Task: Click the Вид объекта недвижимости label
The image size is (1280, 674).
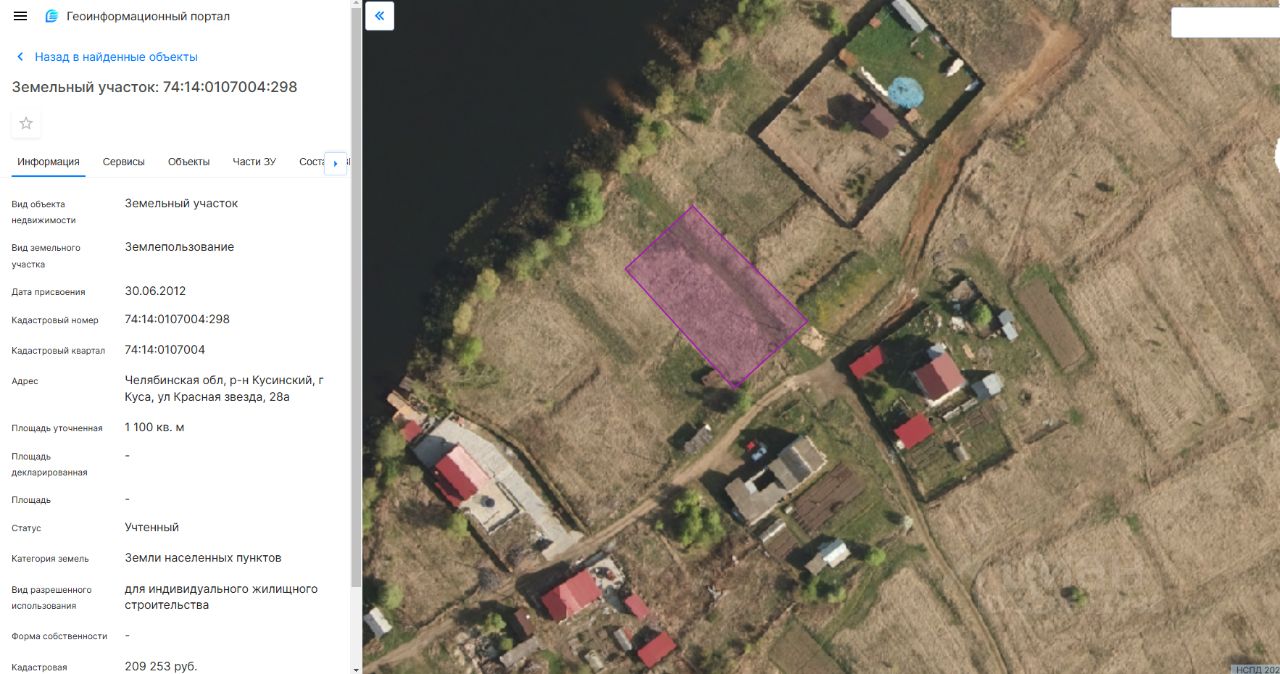Action: click(x=44, y=212)
